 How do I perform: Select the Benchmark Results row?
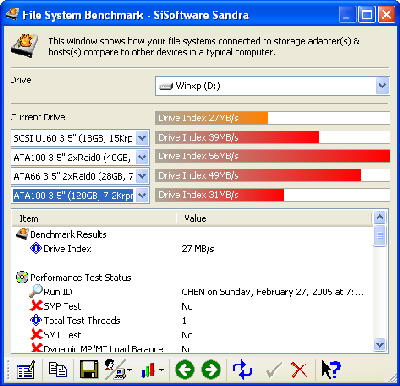(x=68, y=234)
